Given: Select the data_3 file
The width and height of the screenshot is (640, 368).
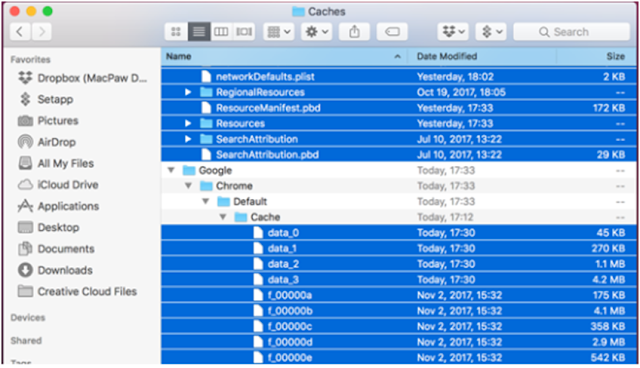Looking at the screenshot, I should click(399, 279).
